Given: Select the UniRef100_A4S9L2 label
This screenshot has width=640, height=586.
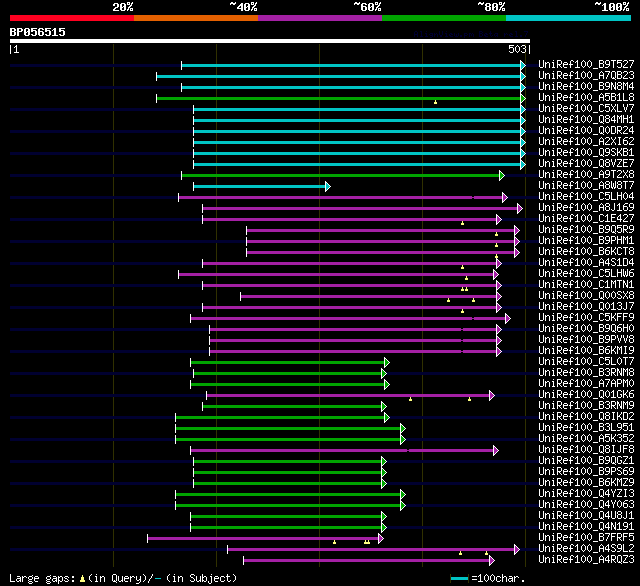Looking at the screenshot, I should pos(586,549).
